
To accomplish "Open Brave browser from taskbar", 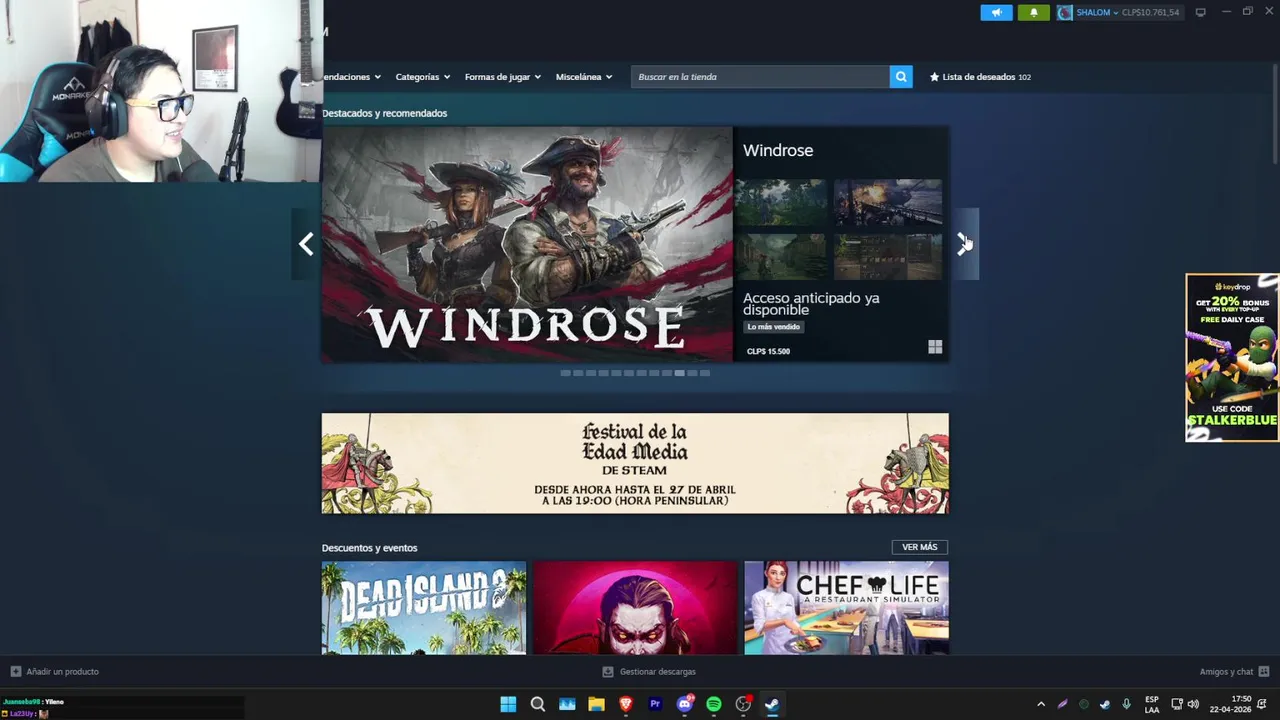I will tap(626, 704).
